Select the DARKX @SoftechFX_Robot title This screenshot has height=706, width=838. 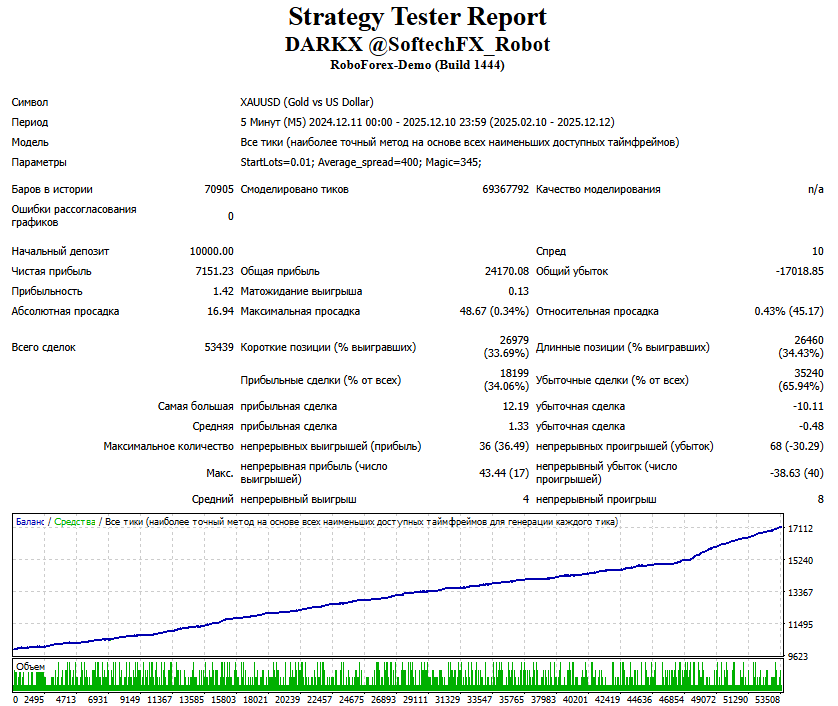(417, 44)
